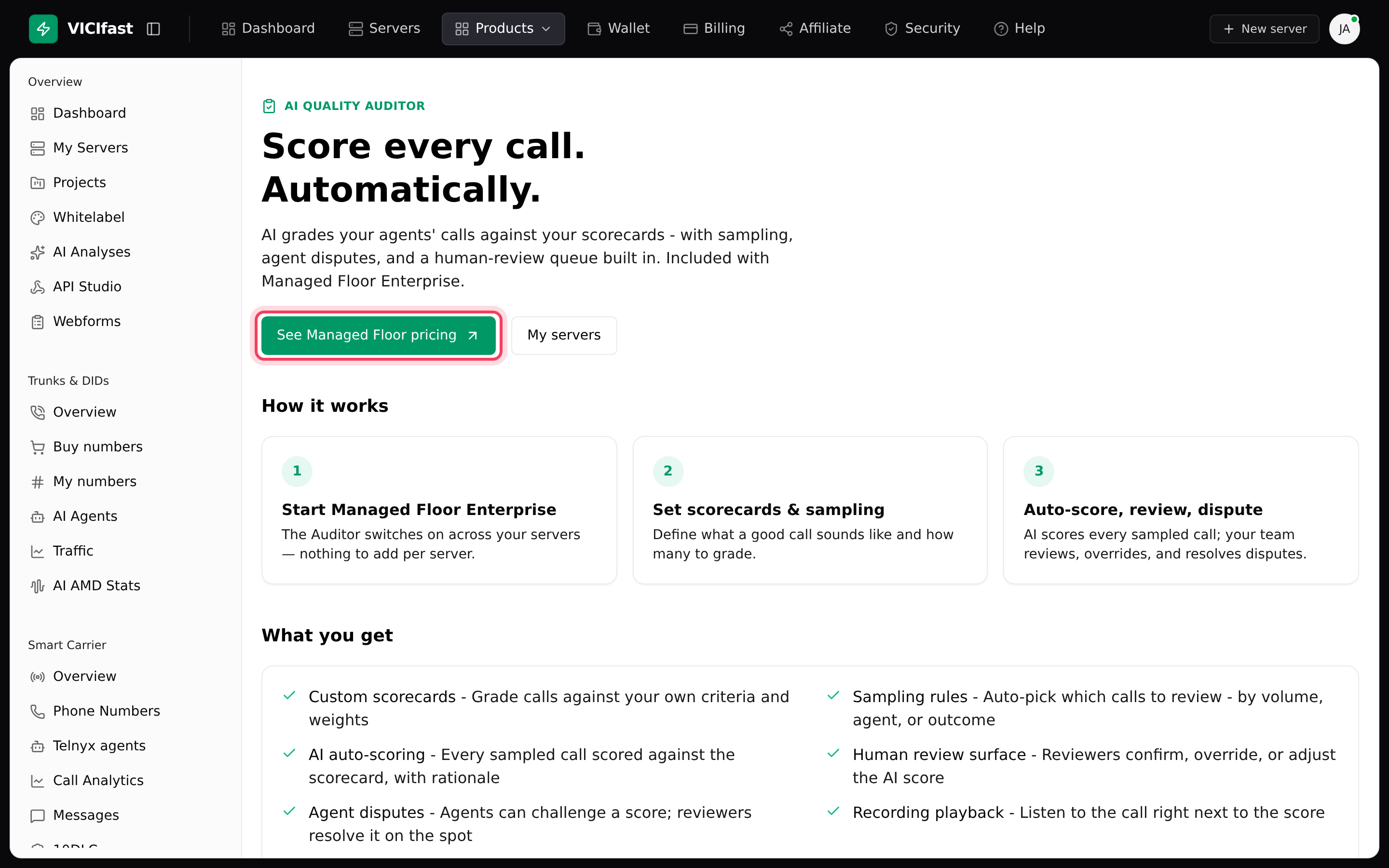Click the 'What you get' heading

327,636
